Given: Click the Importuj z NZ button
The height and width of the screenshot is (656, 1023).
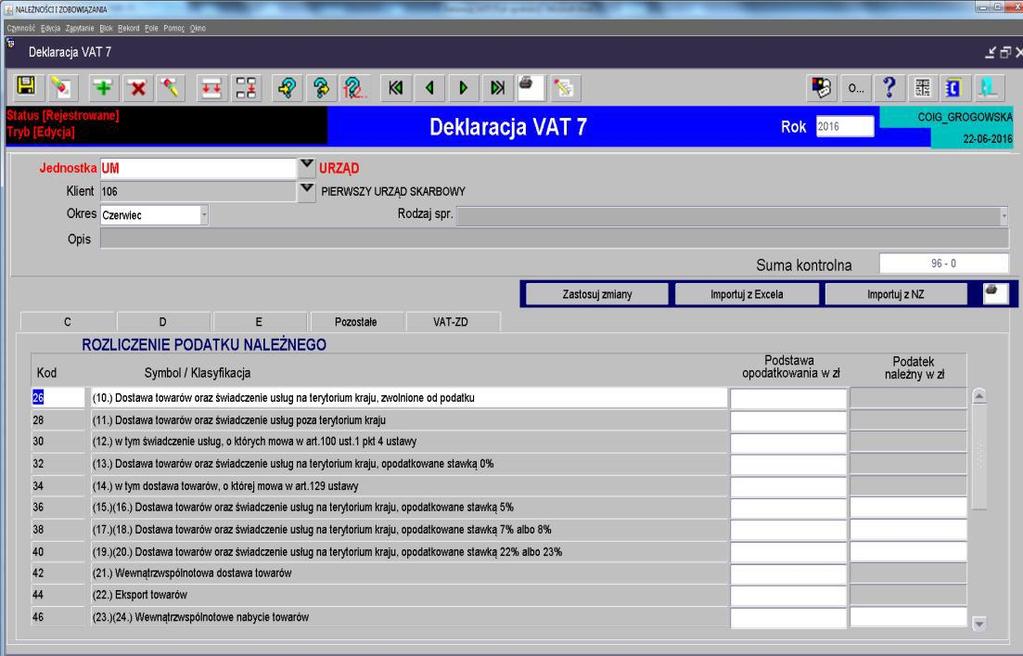Looking at the screenshot, I should point(896,294).
